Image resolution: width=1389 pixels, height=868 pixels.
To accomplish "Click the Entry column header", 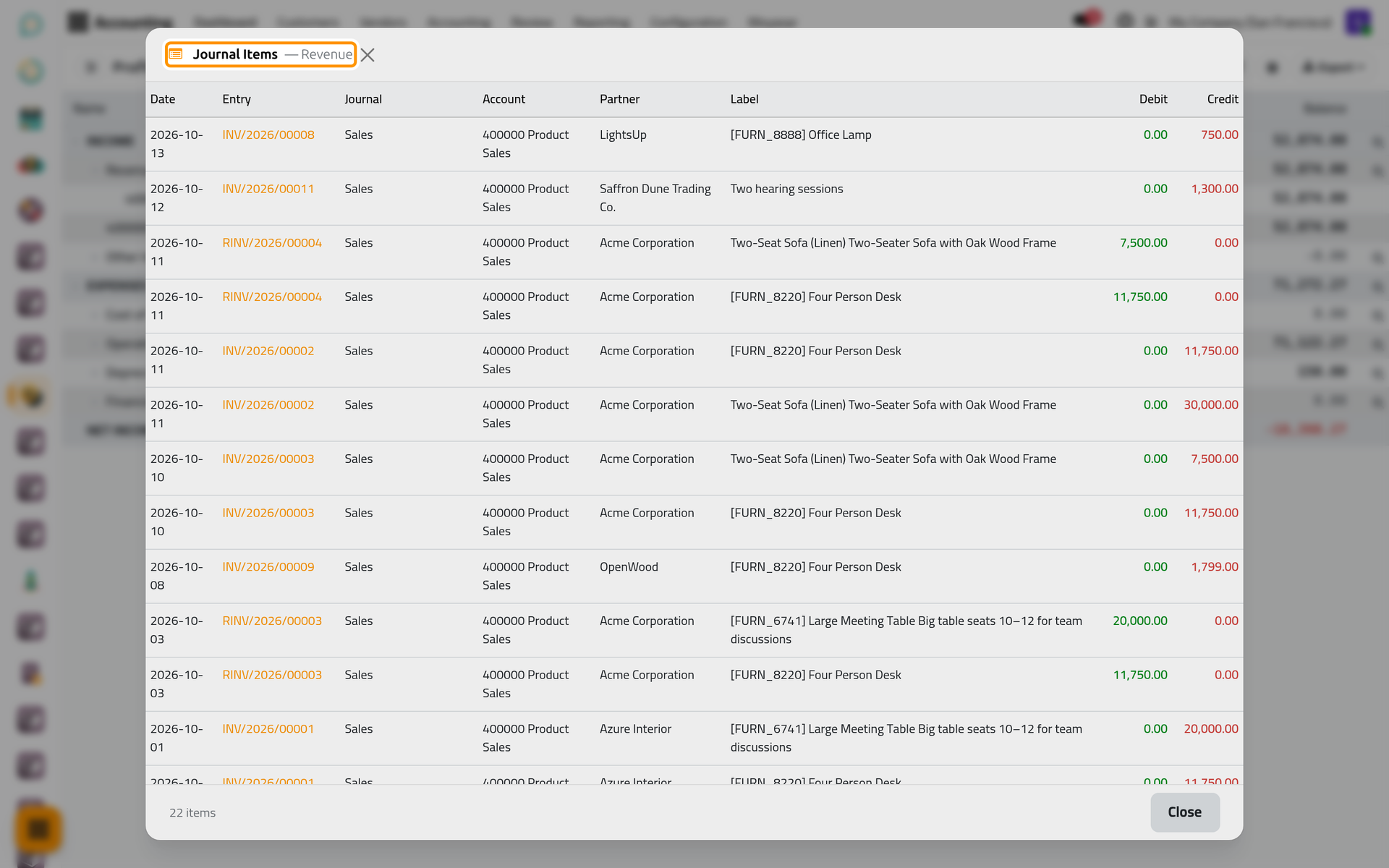I will pos(237,99).
